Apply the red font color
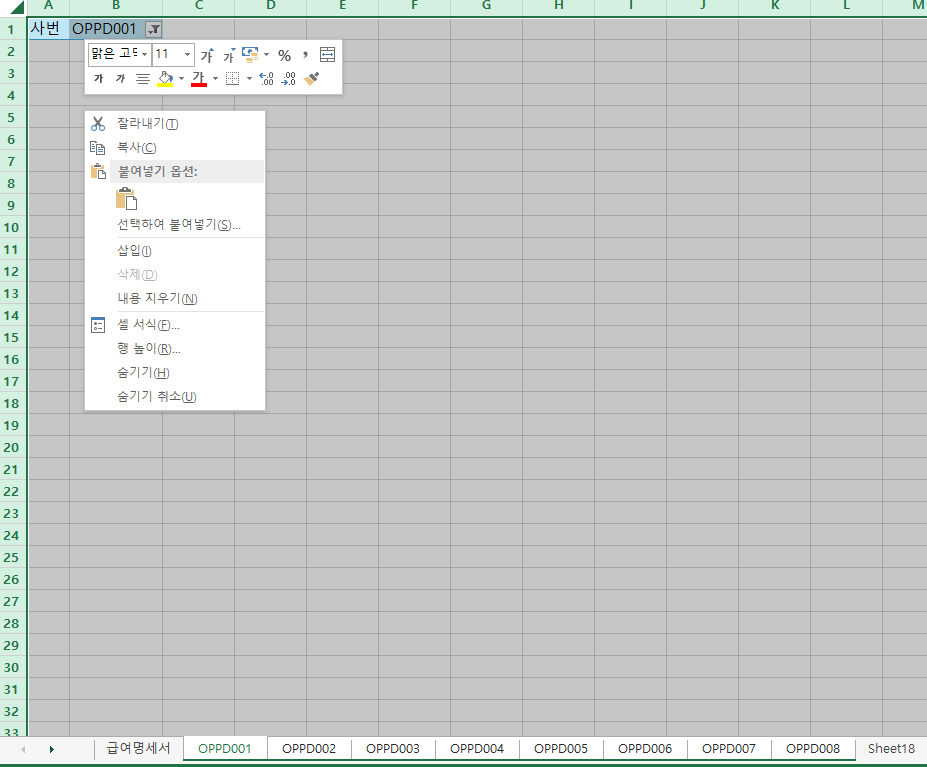927x767 pixels. 198,78
